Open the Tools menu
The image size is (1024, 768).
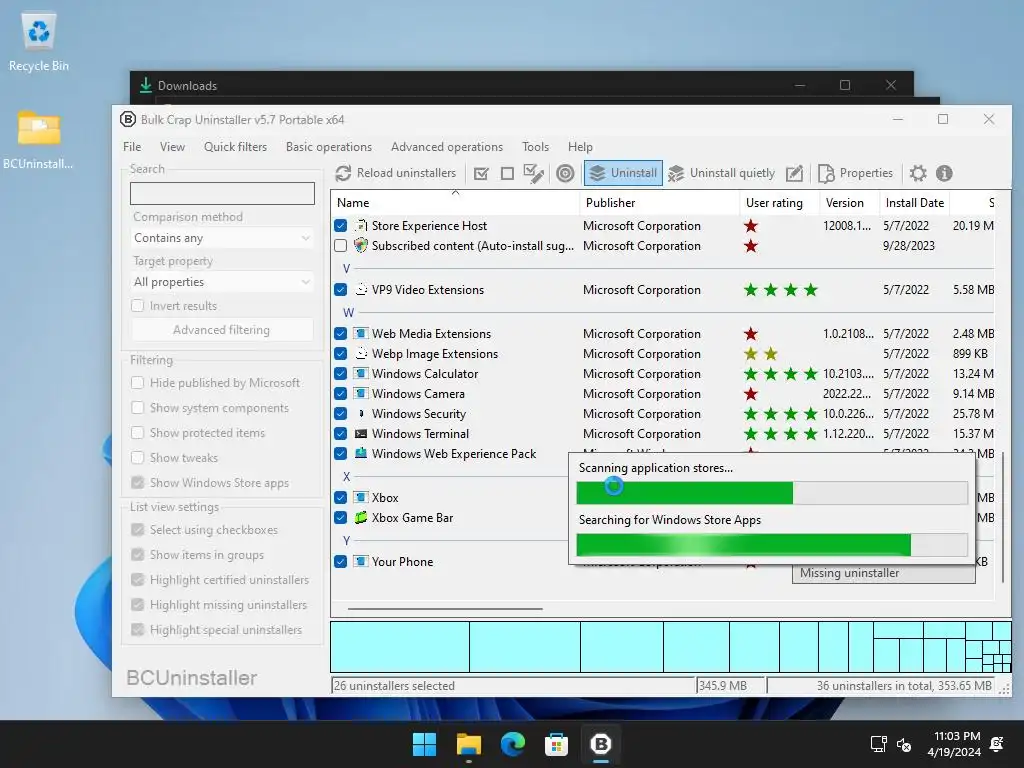tap(536, 147)
